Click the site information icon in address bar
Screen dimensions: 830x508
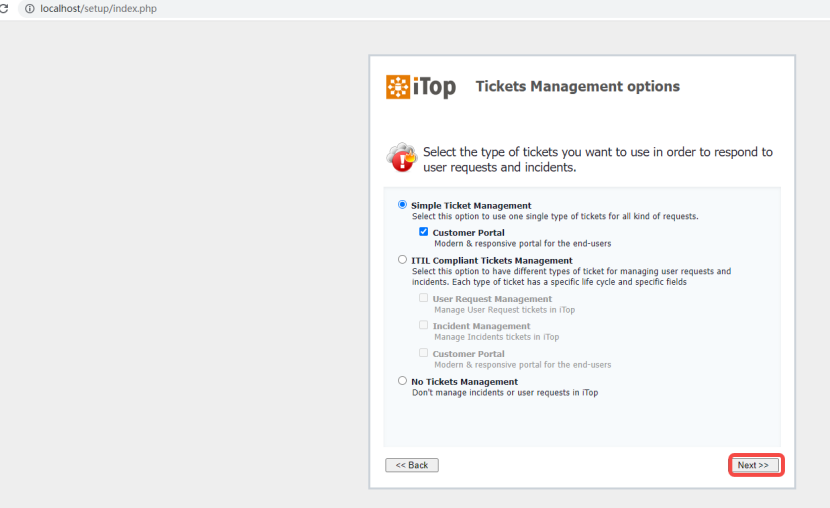click(30, 8)
